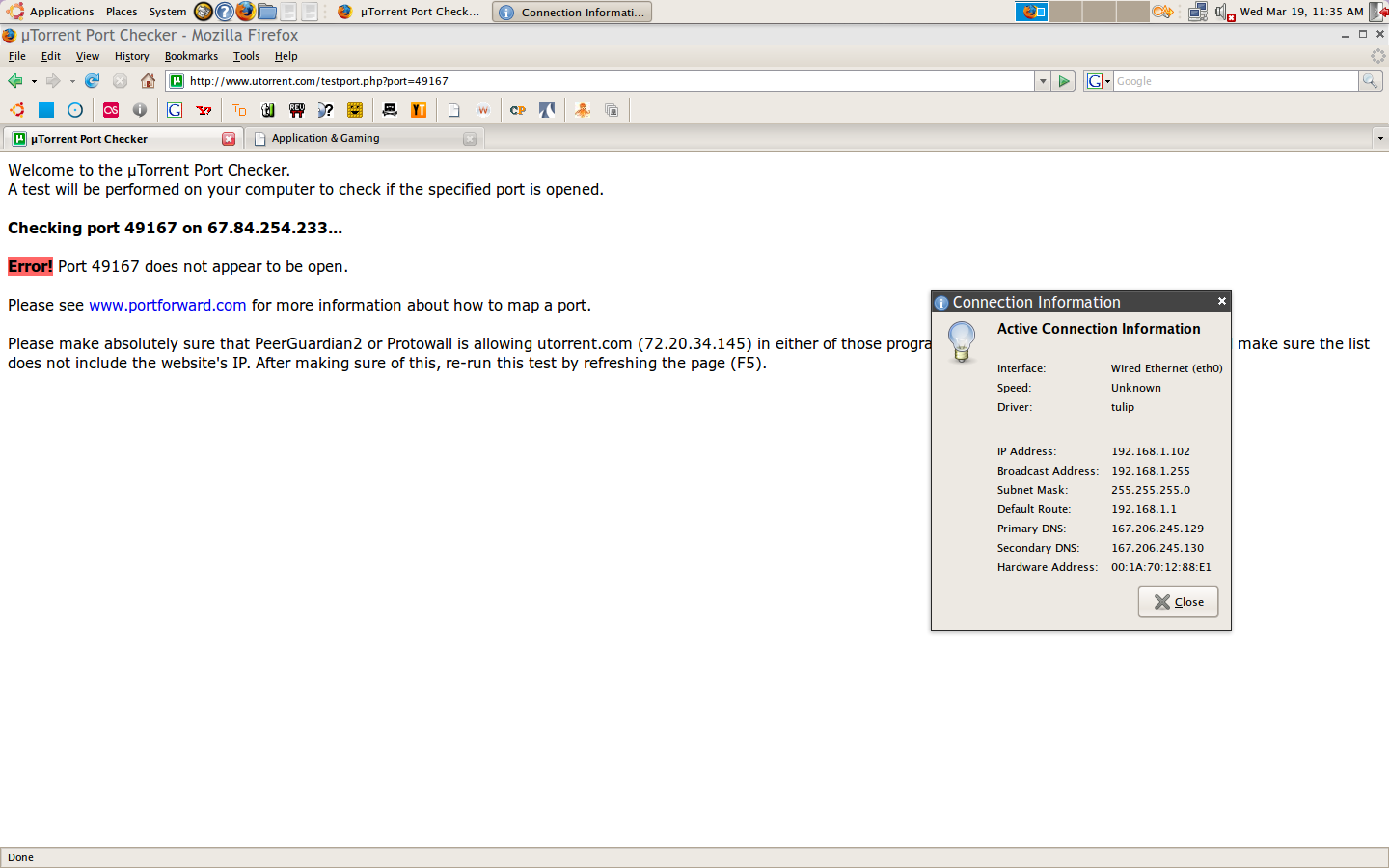Open the Edit menu
Image resolution: width=1389 pixels, height=868 pixels.
point(51,56)
